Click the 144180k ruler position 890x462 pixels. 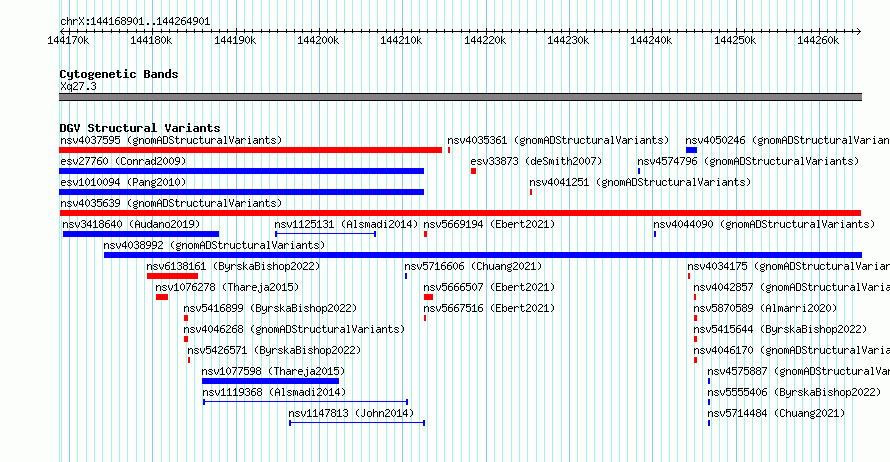[x=151, y=40]
